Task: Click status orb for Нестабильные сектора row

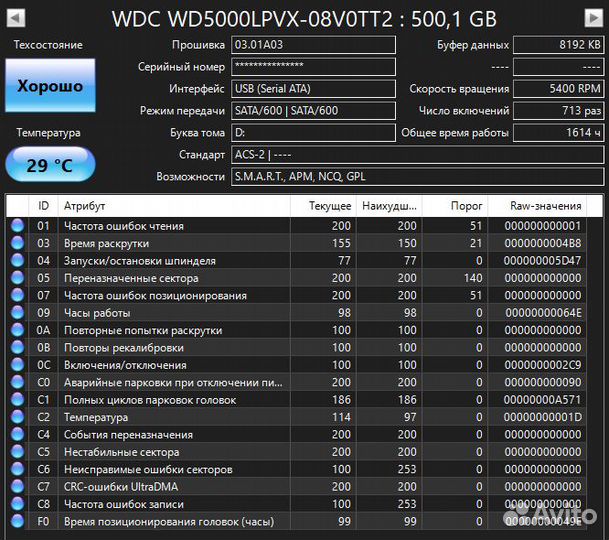Action: click(x=17, y=452)
